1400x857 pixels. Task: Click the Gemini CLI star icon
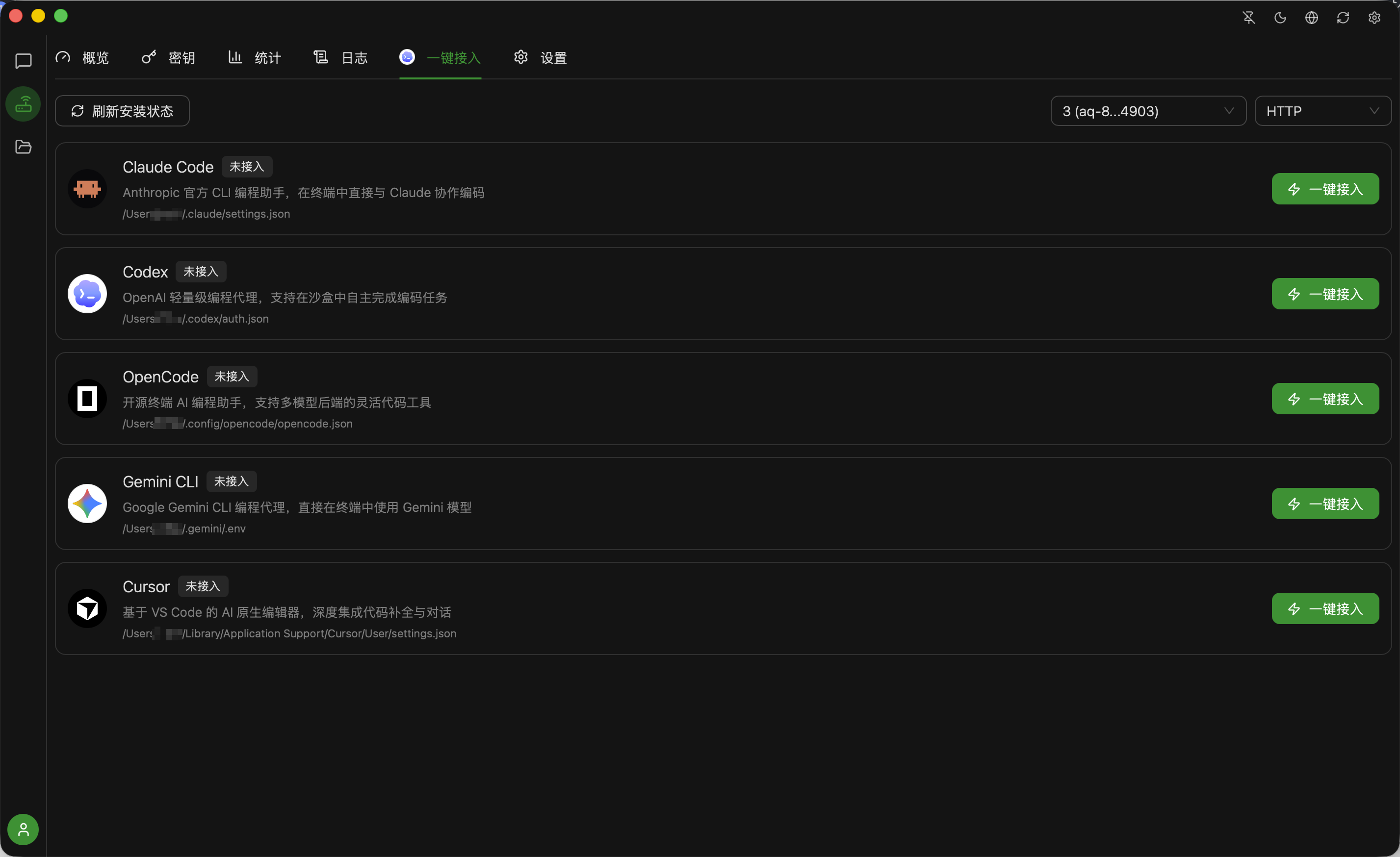[86, 503]
